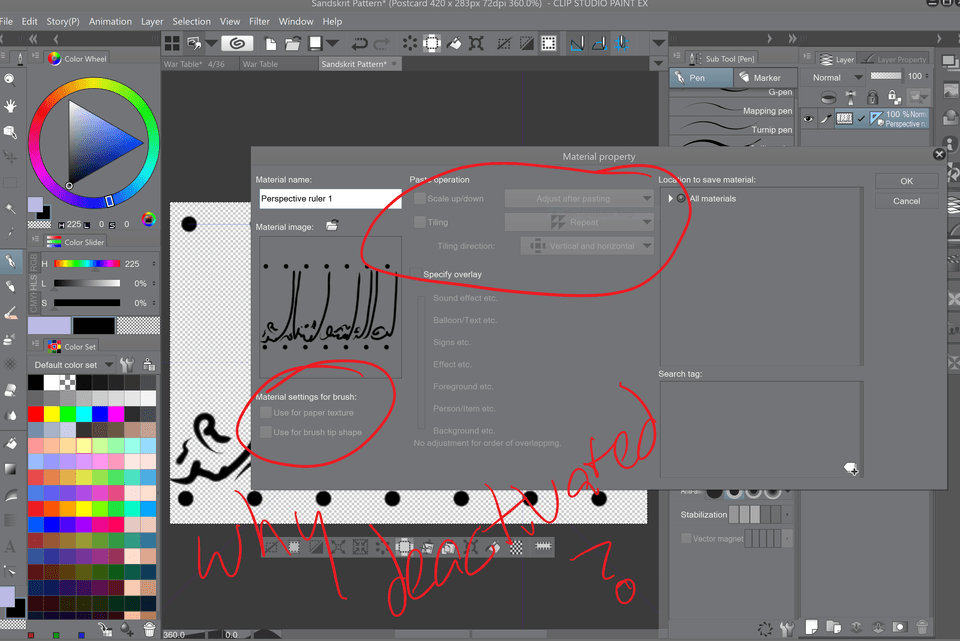
Task: Check Use for paper texture option
Action: click(265, 412)
